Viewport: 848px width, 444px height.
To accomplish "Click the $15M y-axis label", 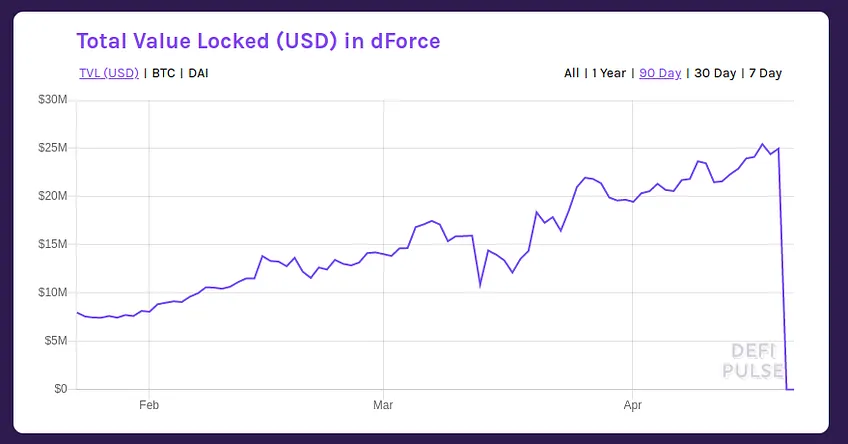I will [x=52, y=244].
